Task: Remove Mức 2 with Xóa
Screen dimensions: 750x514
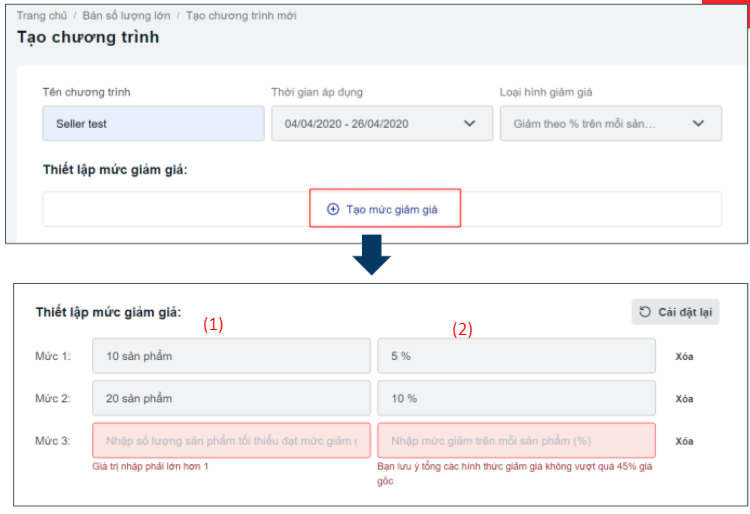Action: click(x=684, y=399)
